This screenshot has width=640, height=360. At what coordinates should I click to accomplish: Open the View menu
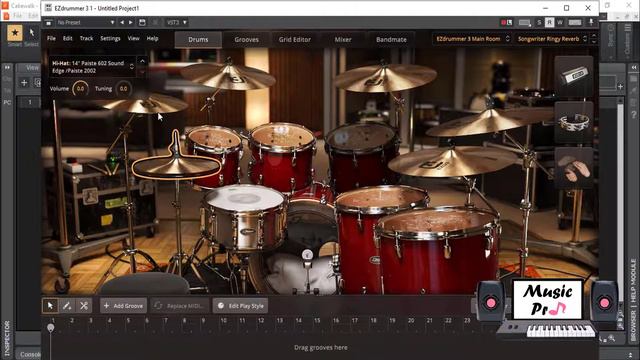click(133, 38)
